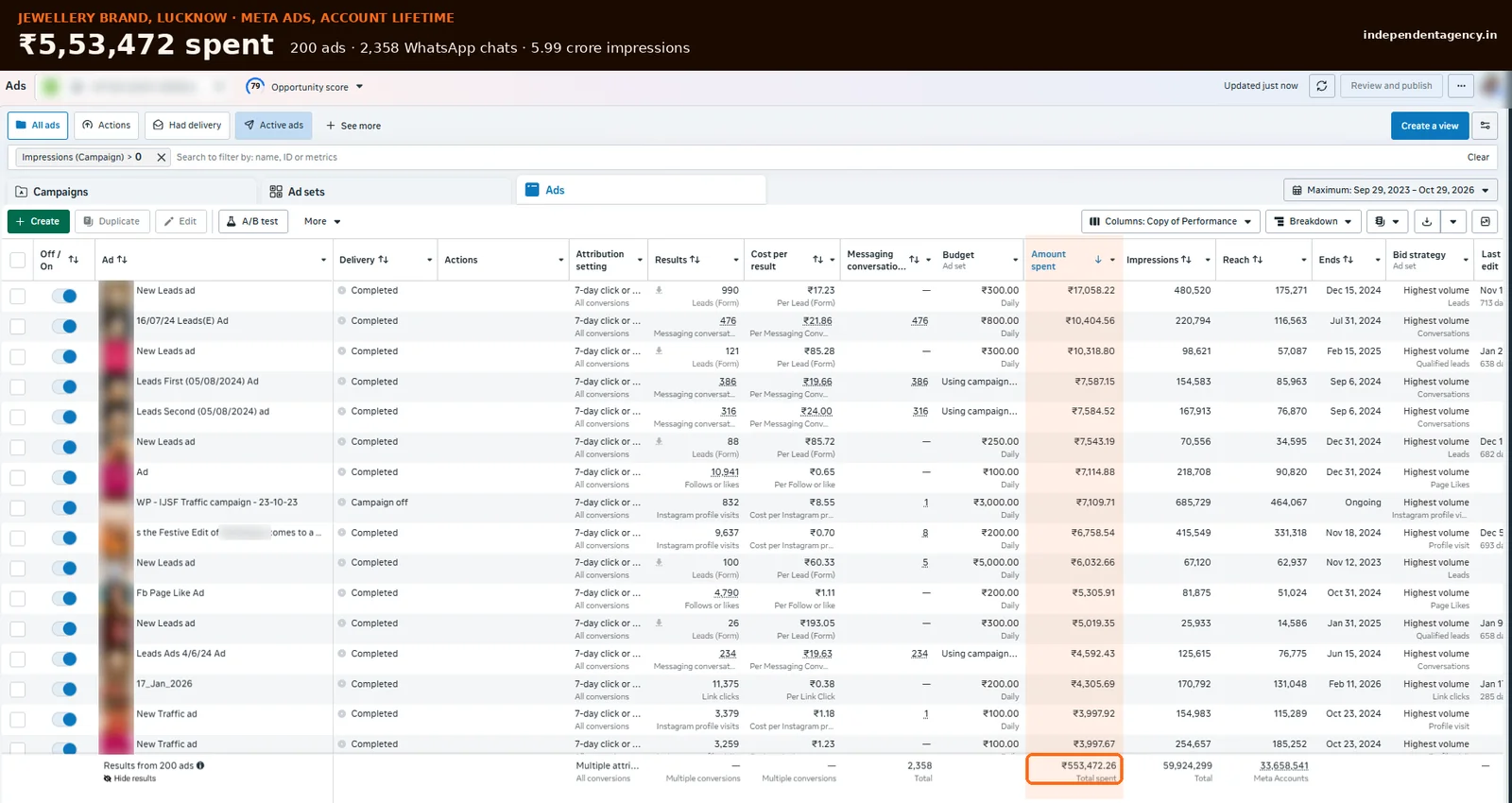Sort the table by Ad name

tap(122, 260)
